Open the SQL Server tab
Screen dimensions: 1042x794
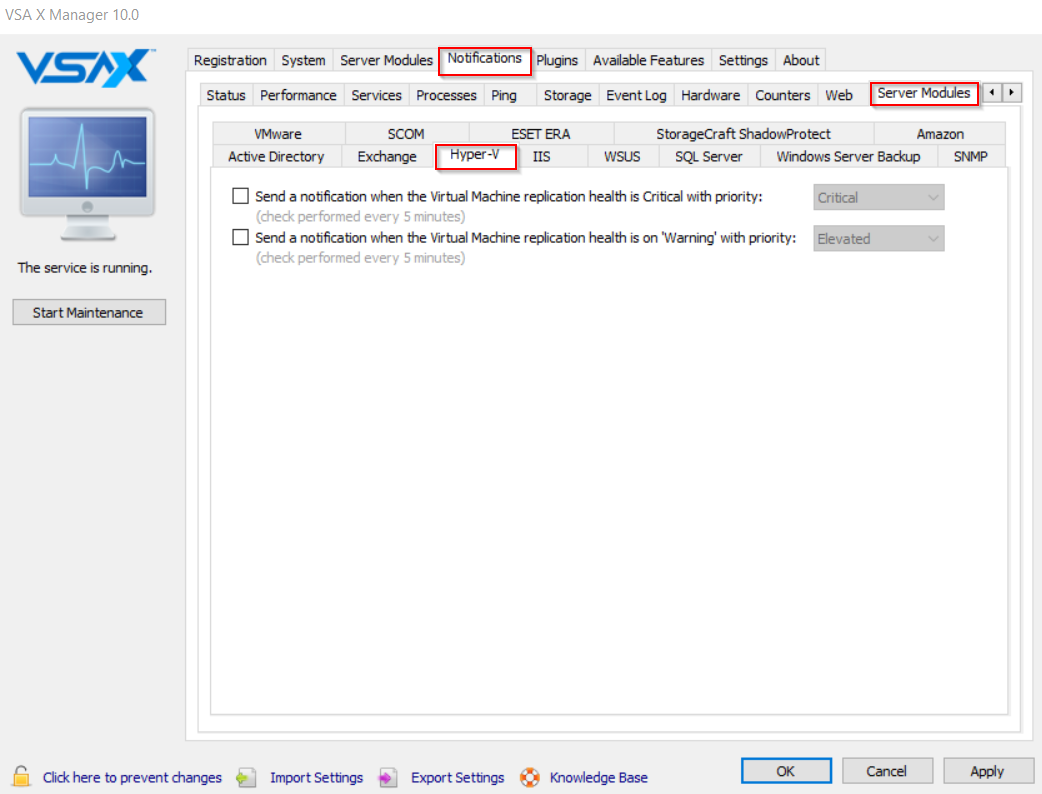[x=708, y=157]
